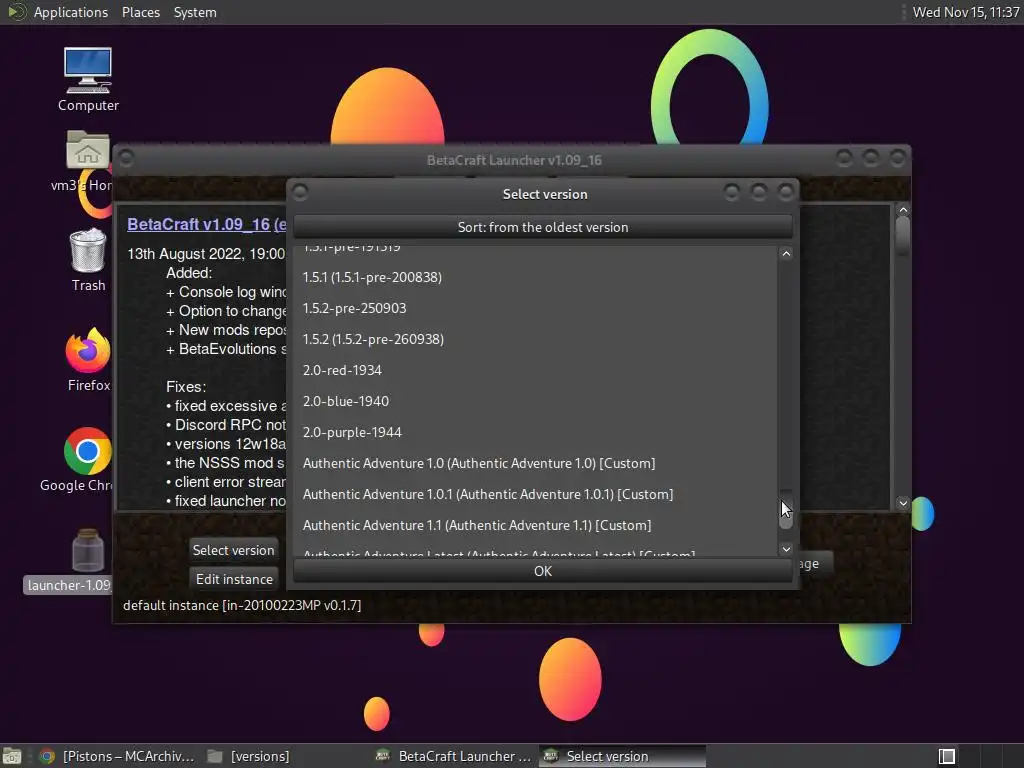Click version list scroll up arrow

[x=786, y=253]
